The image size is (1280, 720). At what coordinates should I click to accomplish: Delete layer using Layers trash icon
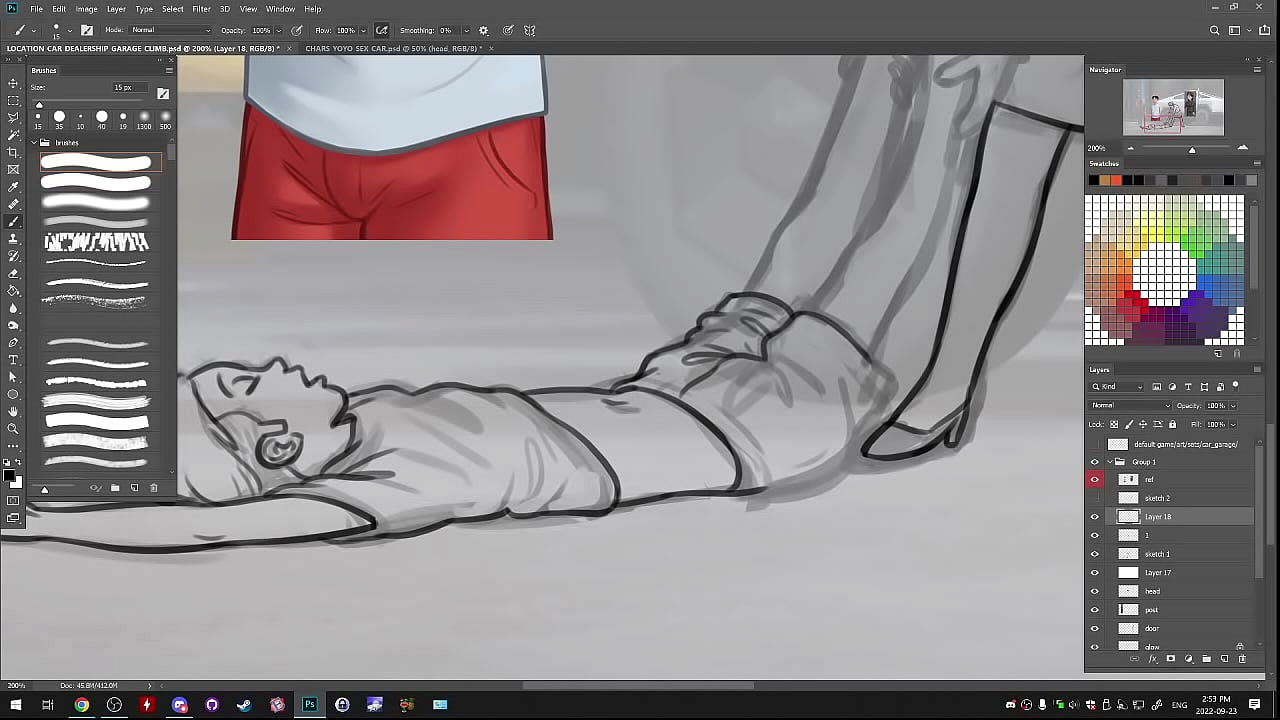[x=1242, y=659]
